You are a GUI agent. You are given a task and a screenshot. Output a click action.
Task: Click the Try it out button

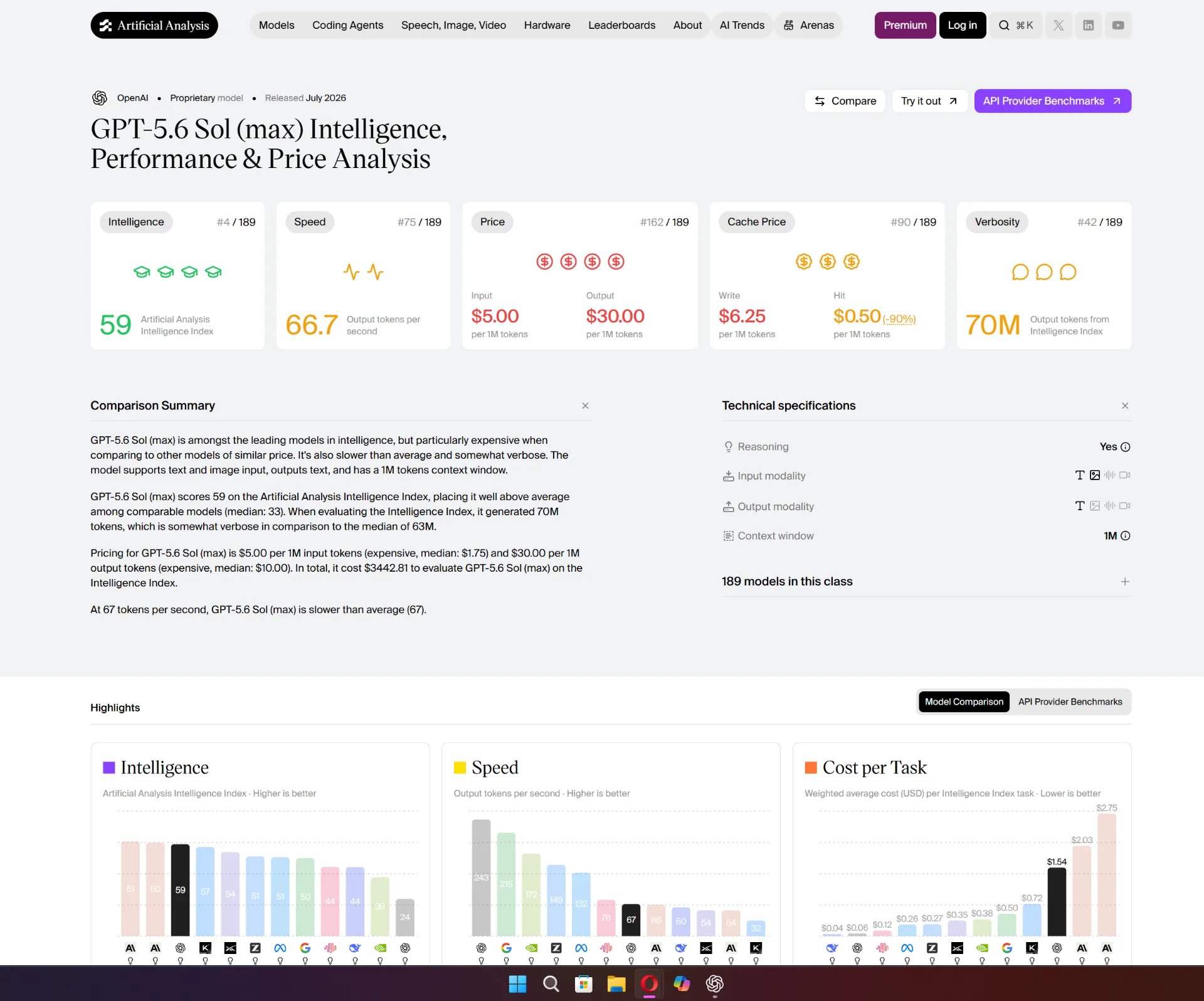[x=929, y=101]
